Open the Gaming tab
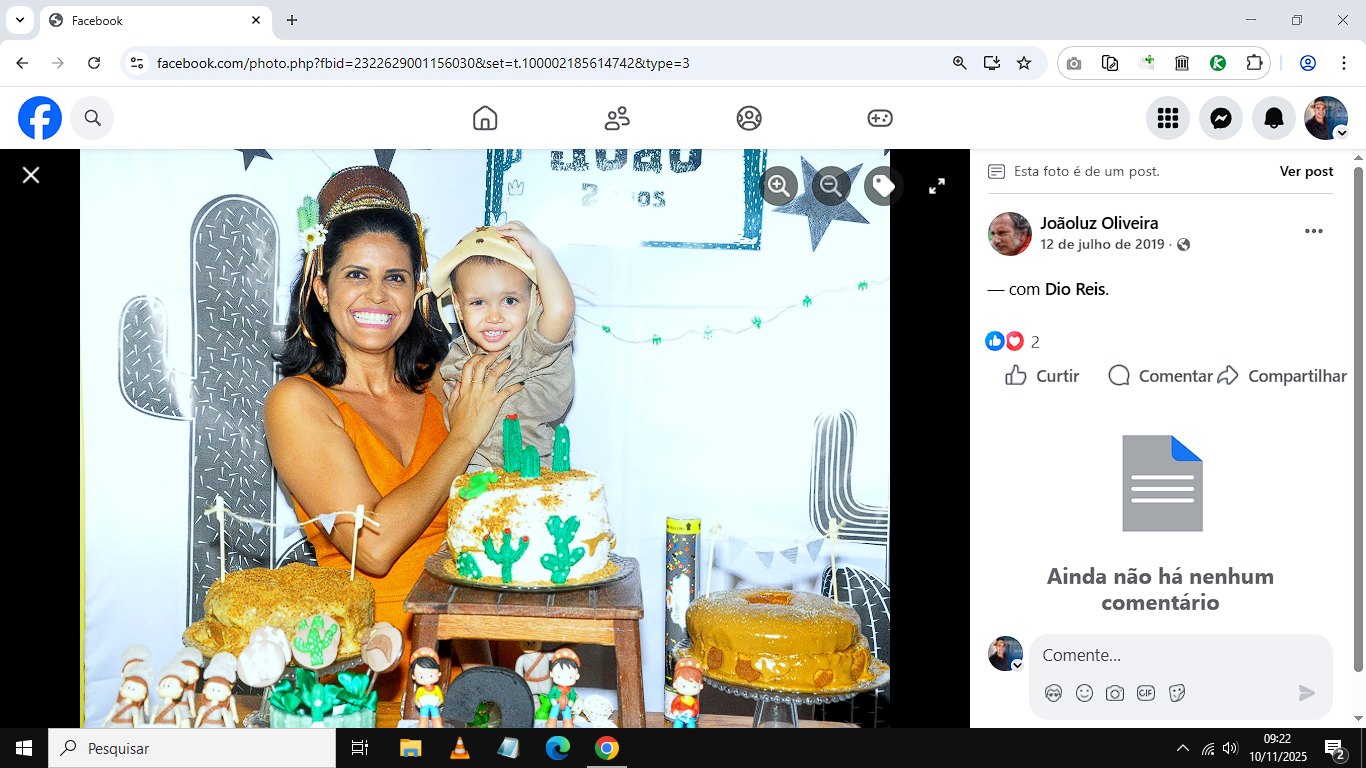Image resolution: width=1366 pixels, height=768 pixels. point(879,118)
